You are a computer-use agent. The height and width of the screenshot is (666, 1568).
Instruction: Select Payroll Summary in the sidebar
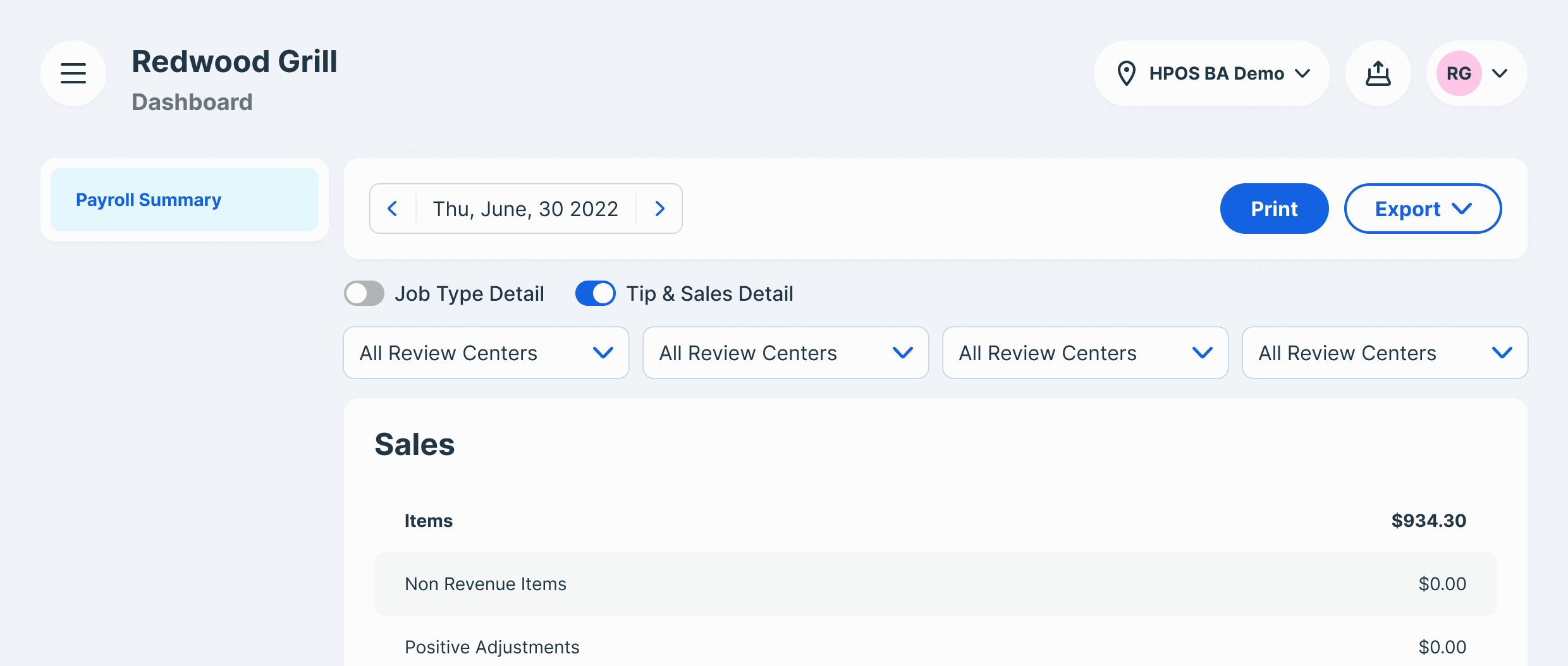(x=148, y=199)
